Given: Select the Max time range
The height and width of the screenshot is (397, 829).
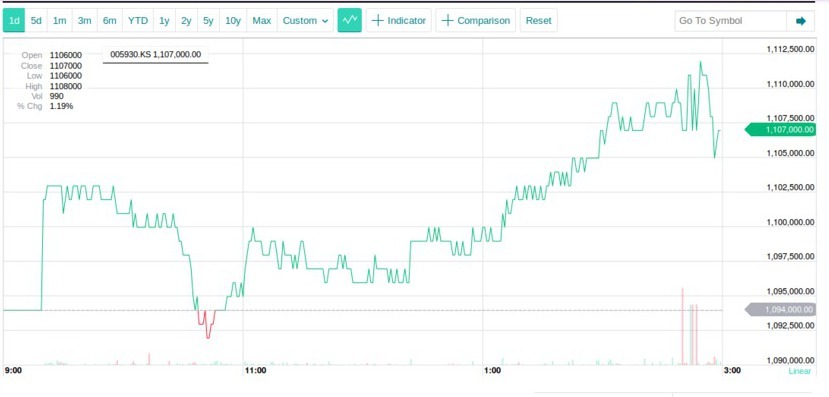Looking at the screenshot, I should pyautogui.click(x=262, y=21).
